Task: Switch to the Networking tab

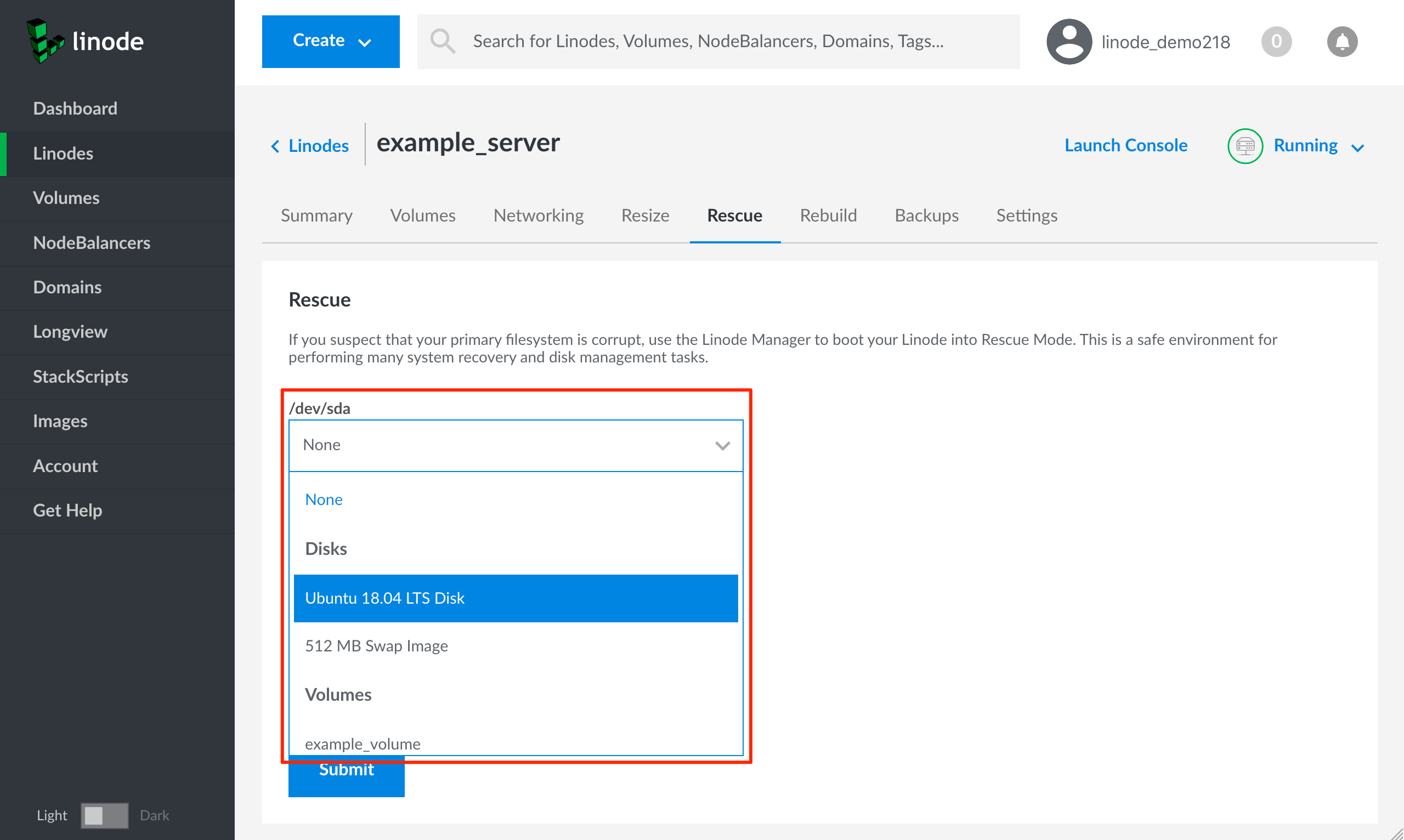Action: [538, 215]
